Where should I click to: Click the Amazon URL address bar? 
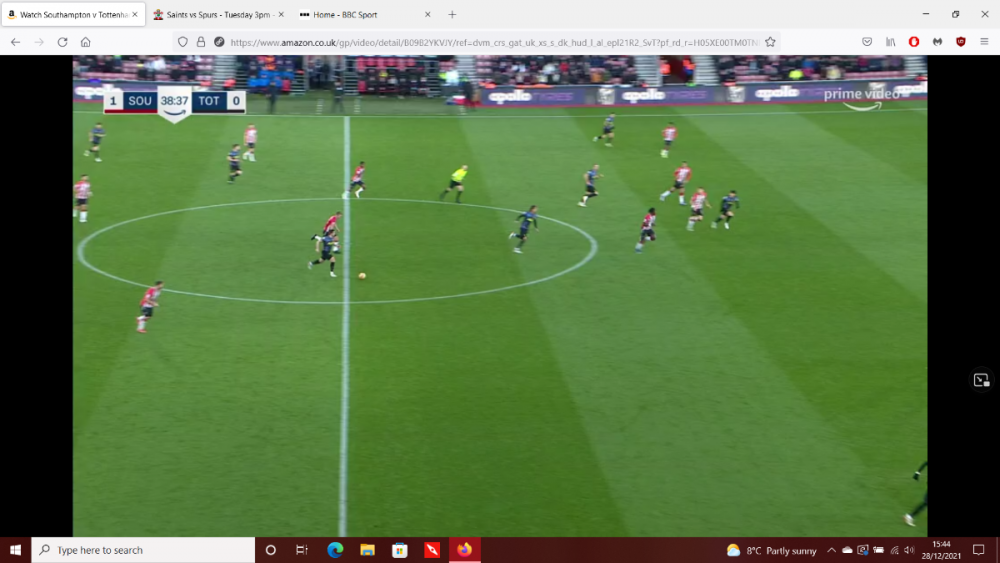coord(490,42)
